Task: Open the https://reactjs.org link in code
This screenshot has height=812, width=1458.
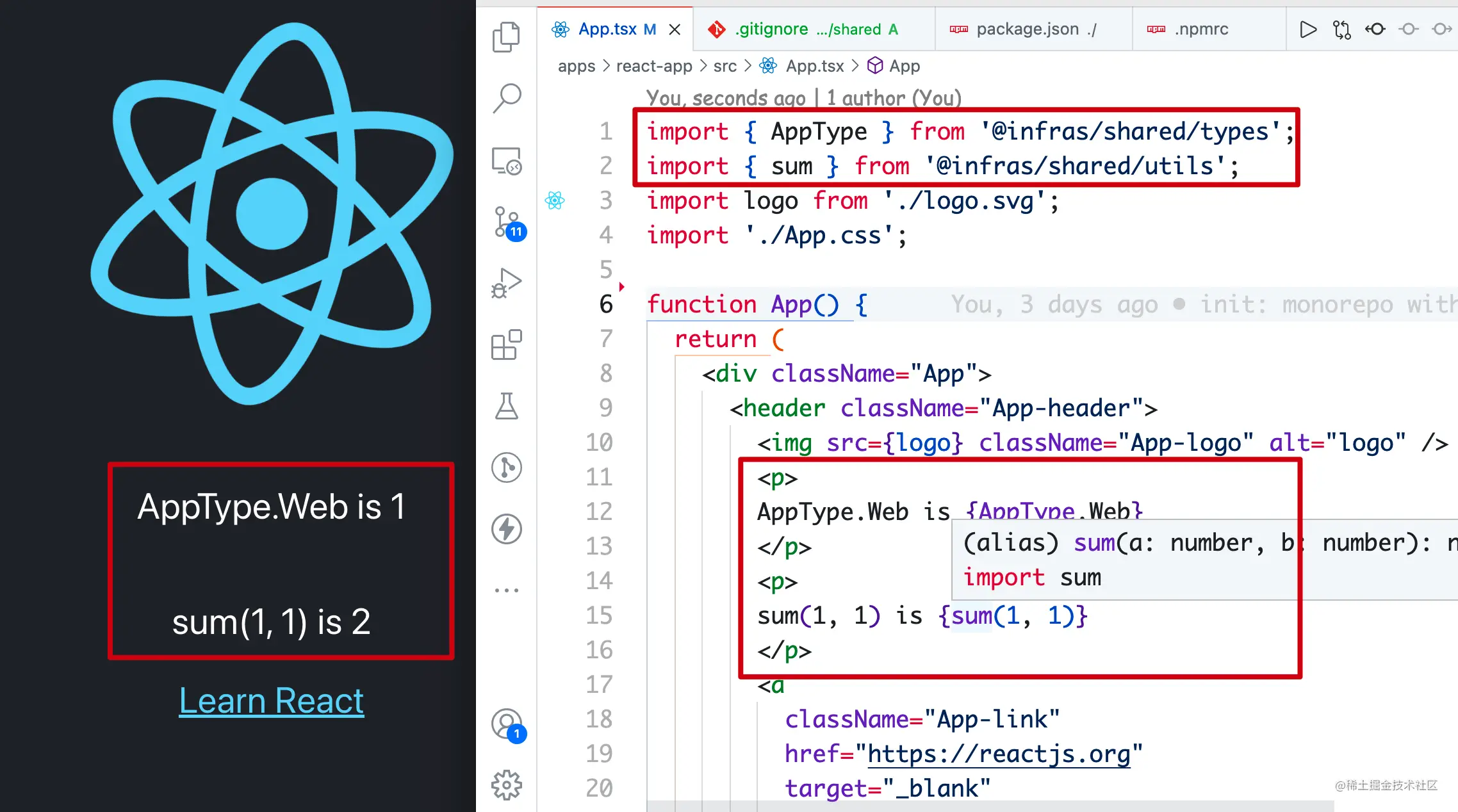Action: [x=998, y=754]
